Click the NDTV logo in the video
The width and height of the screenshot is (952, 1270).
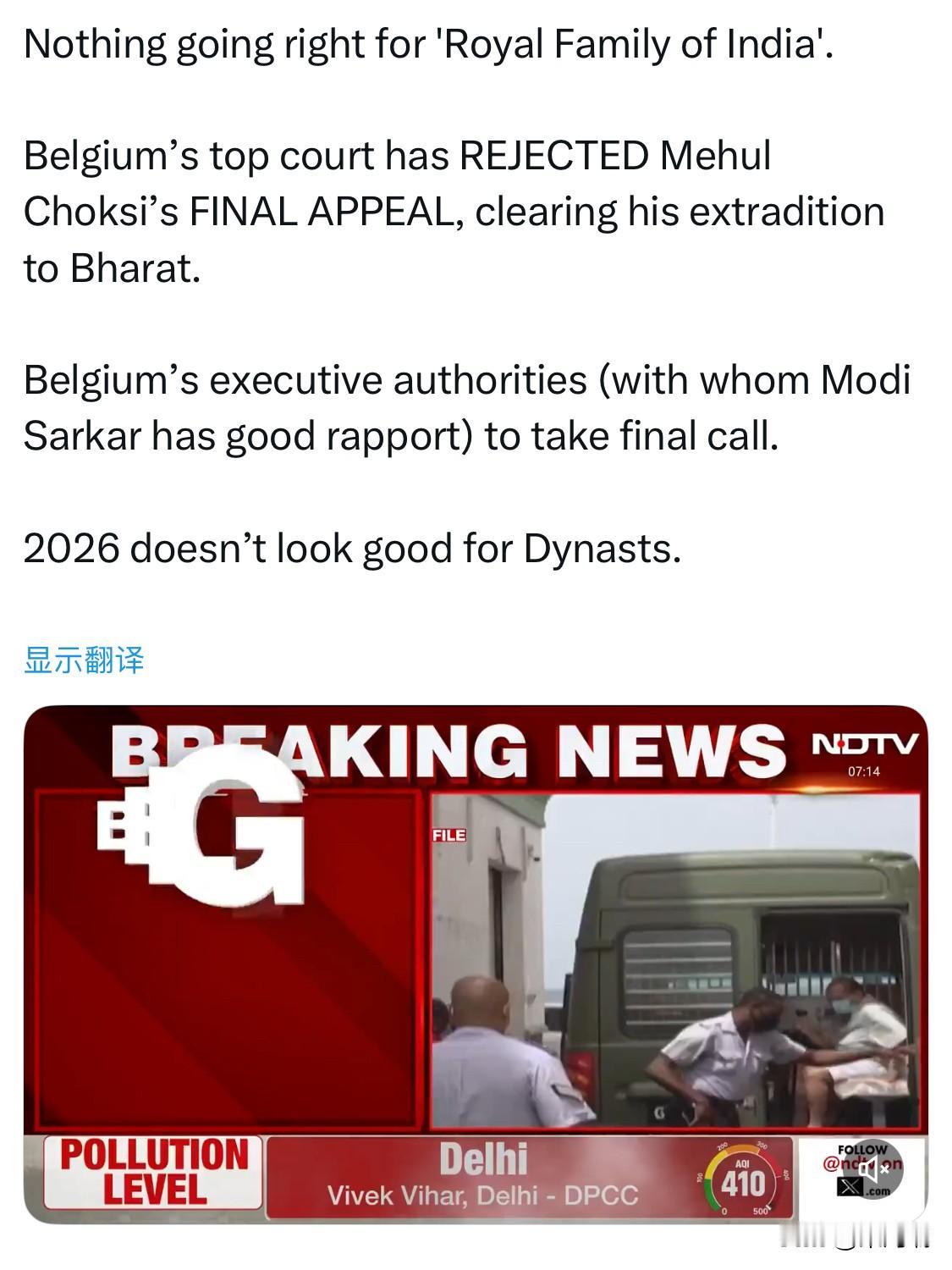pyautogui.click(x=864, y=744)
